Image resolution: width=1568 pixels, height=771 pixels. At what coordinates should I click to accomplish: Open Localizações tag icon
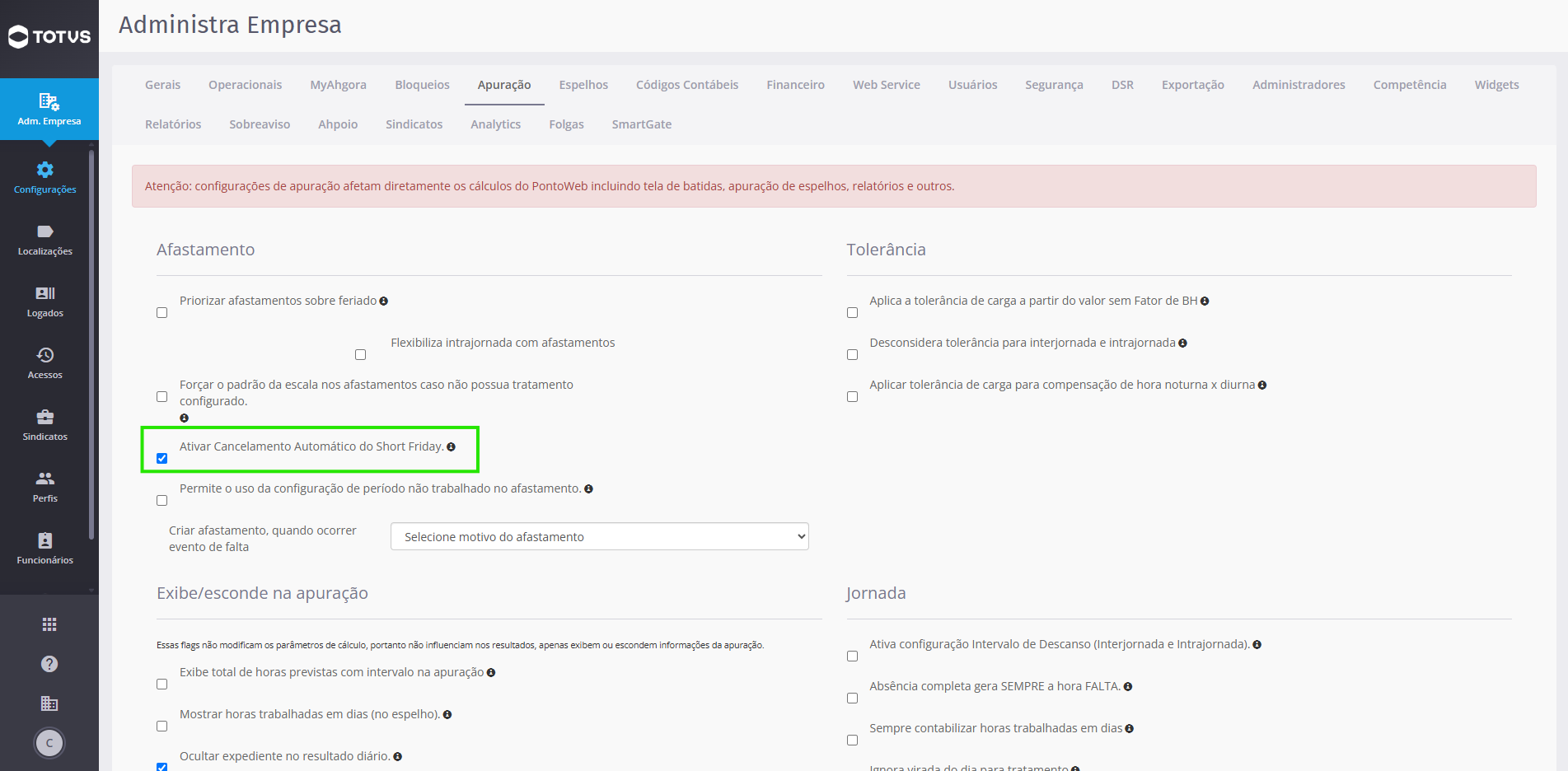click(45, 231)
